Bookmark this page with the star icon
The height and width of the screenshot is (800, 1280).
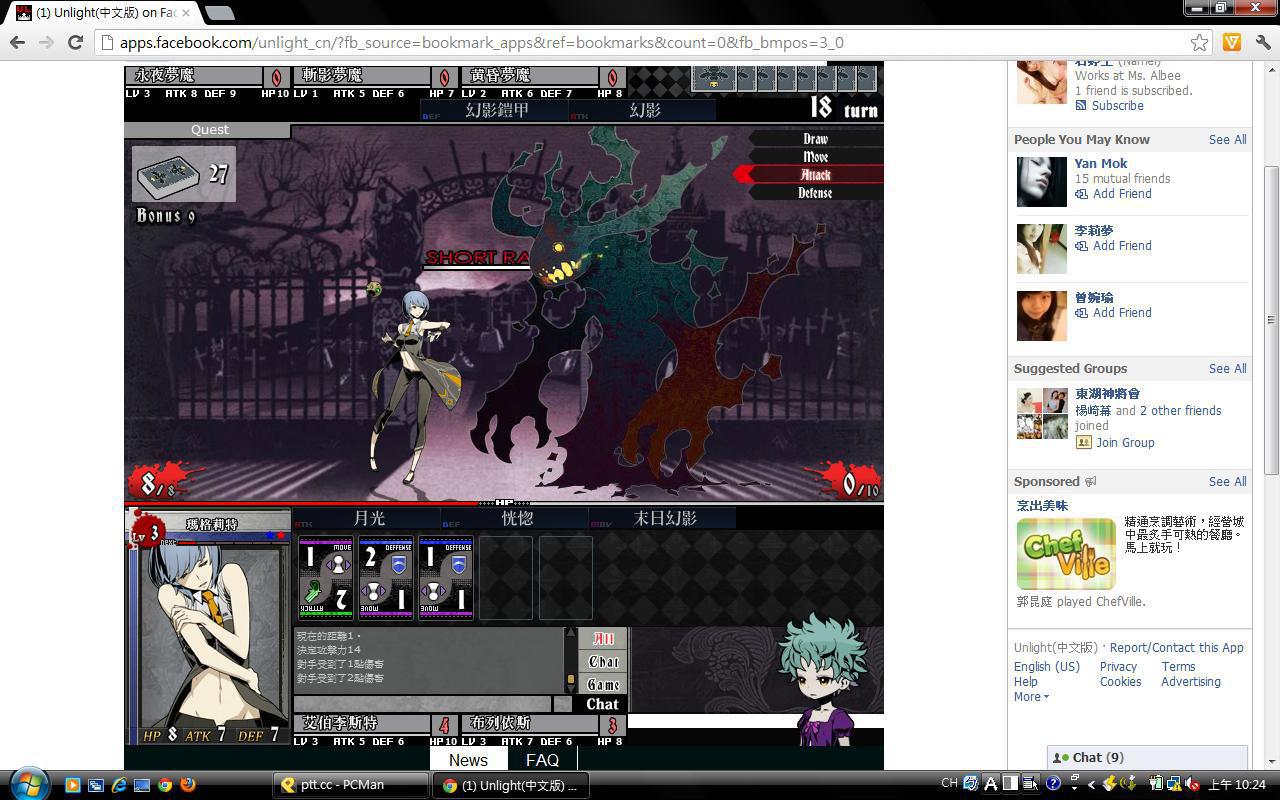pyautogui.click(x=1199, y=42)
